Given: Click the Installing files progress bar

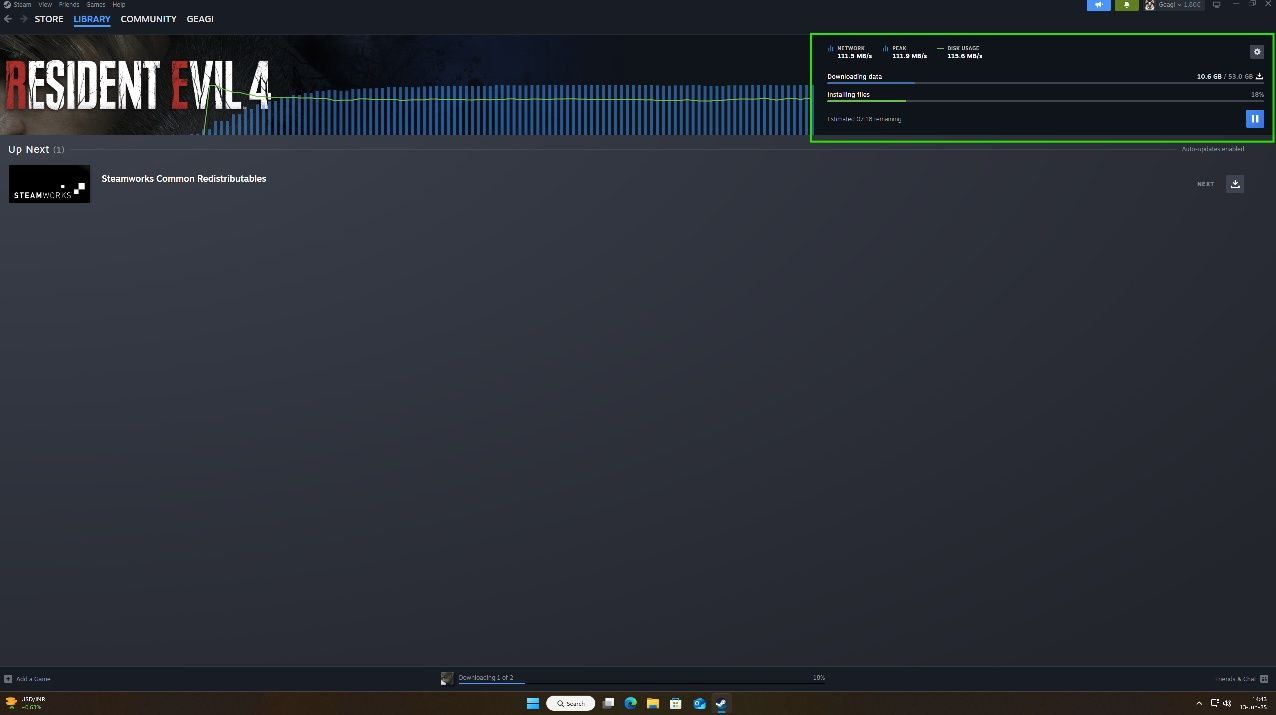Looking at the screenshot, I should [1045, 101].
